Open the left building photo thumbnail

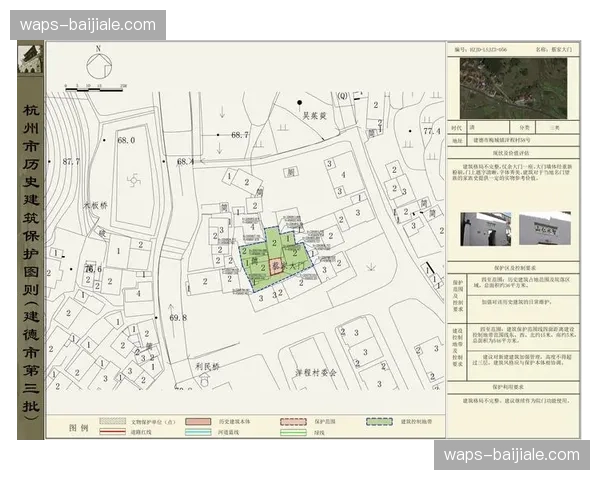tap(485, 229)
